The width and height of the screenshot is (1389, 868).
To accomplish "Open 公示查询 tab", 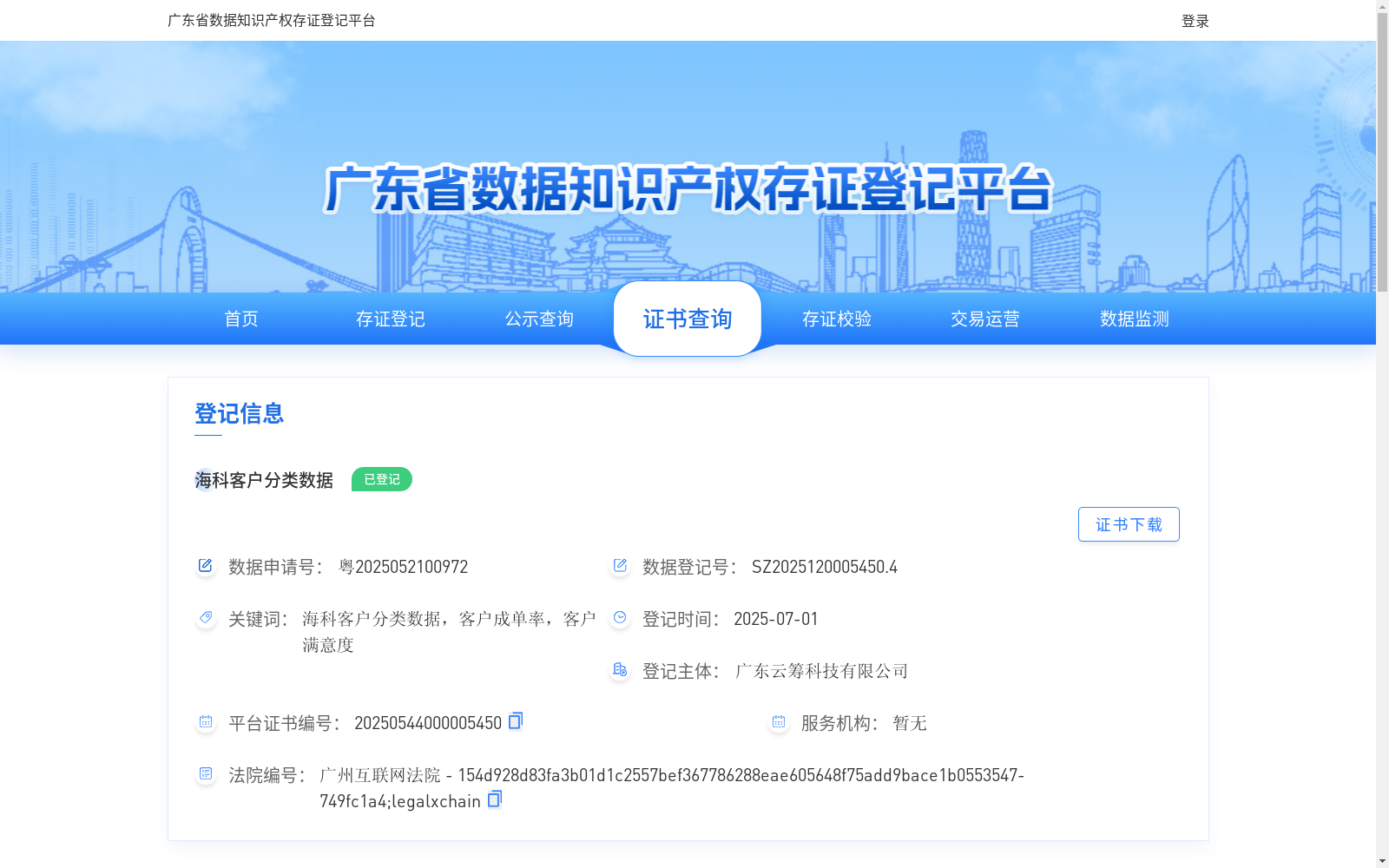I will tap(539, 319).
